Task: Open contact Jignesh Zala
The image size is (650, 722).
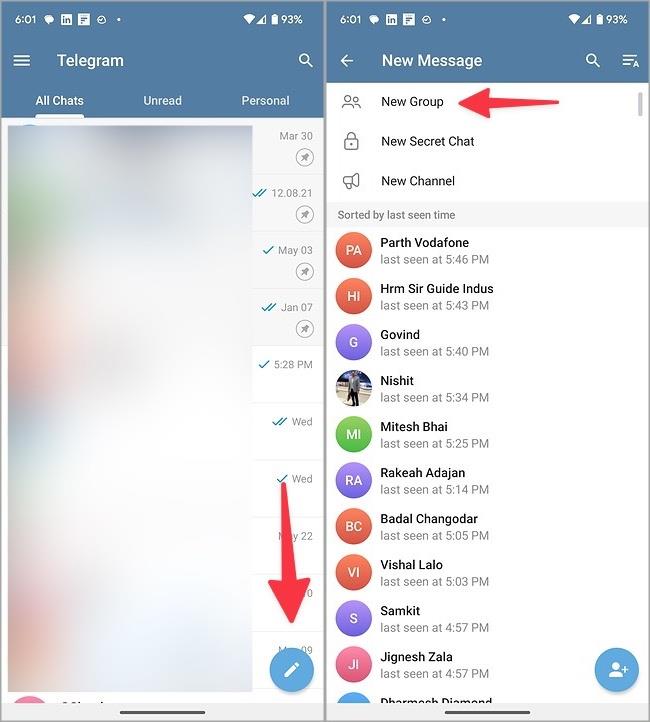Action: 488,664
